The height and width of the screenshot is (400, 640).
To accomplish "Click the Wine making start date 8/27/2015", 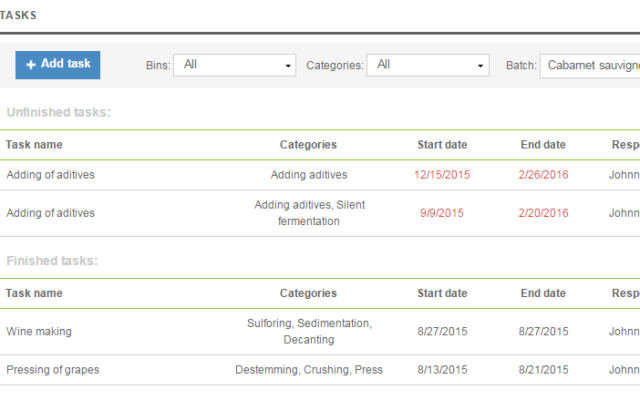I will coord(442,331).
